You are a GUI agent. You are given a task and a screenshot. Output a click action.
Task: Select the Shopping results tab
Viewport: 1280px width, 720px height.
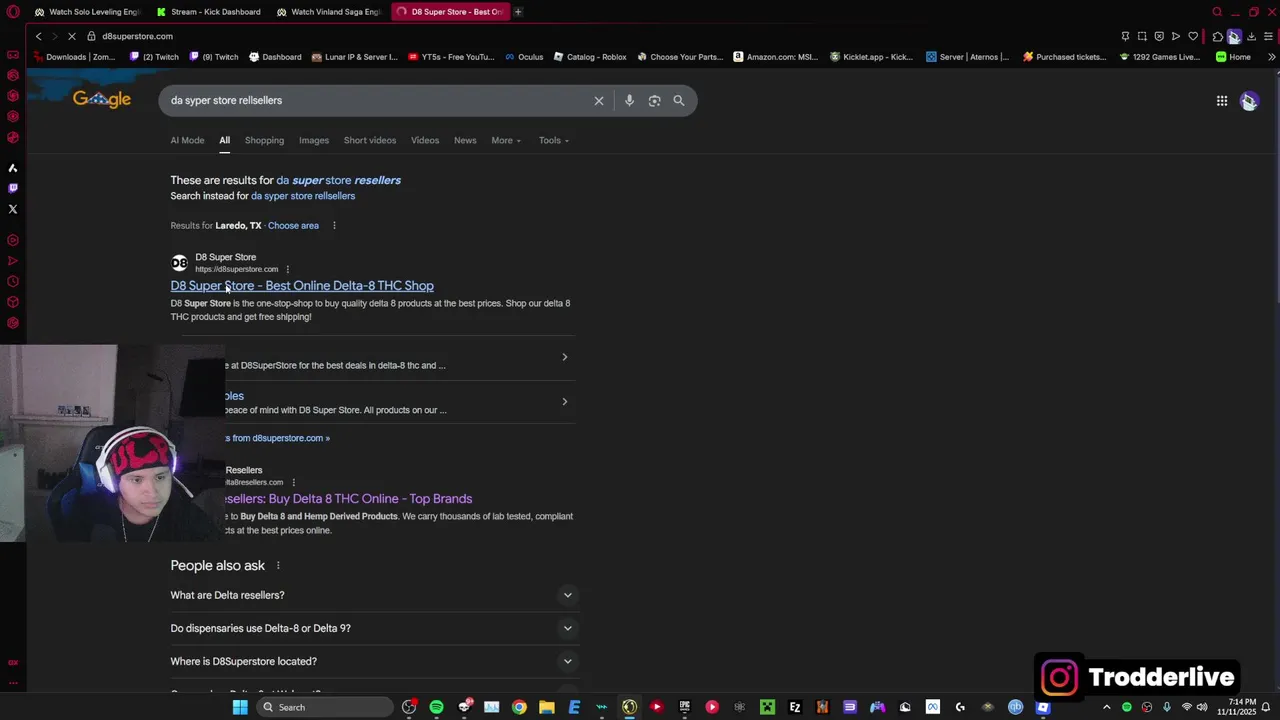[264, 140]
